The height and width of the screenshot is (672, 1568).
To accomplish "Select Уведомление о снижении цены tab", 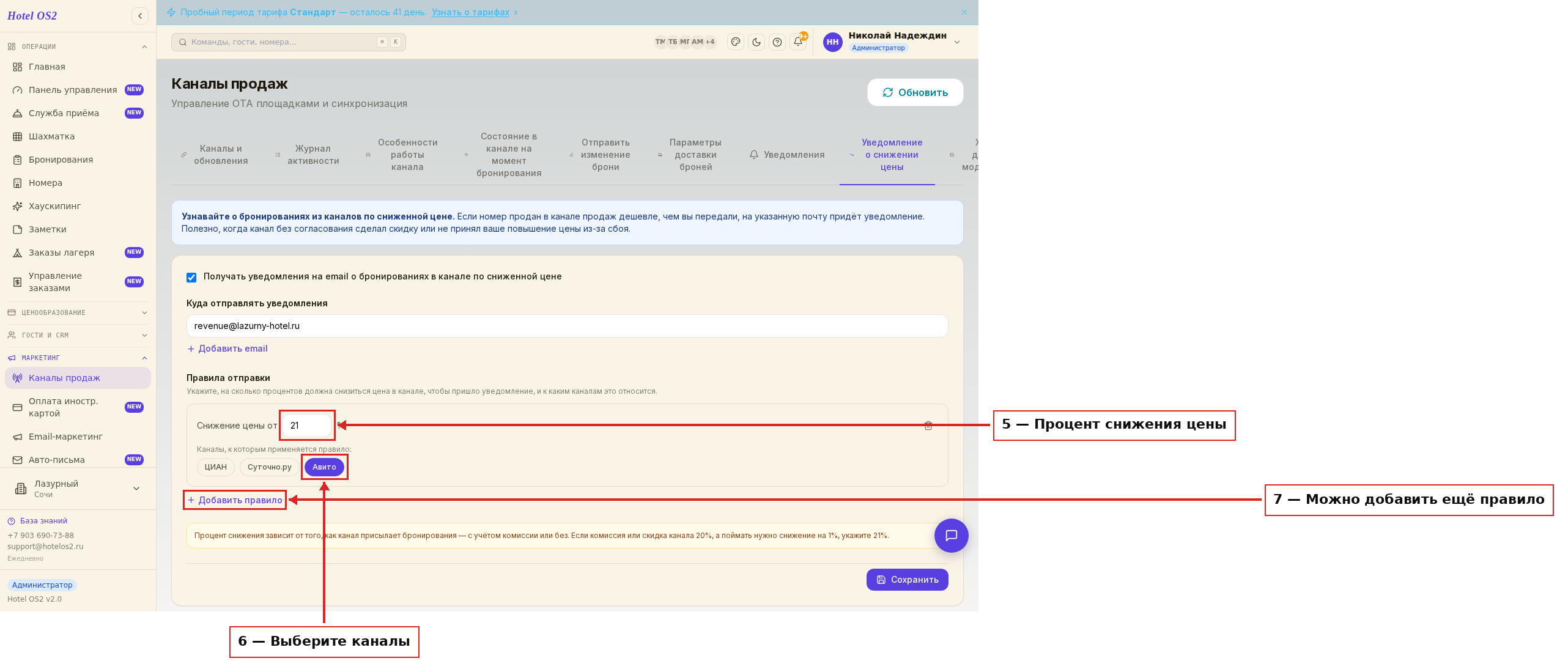I will [x=887, y=155].
